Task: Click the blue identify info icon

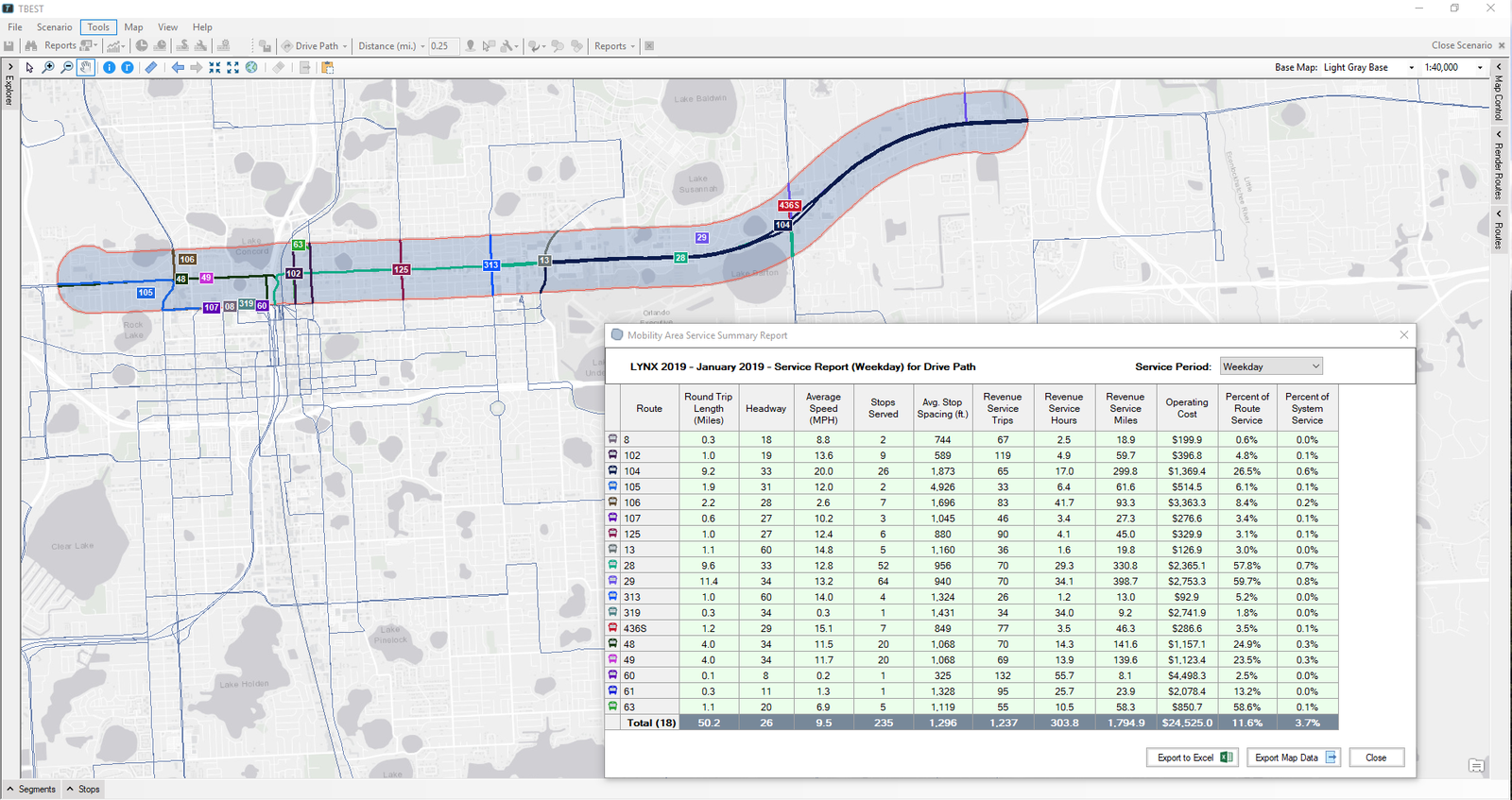Action: coord(109,67)
